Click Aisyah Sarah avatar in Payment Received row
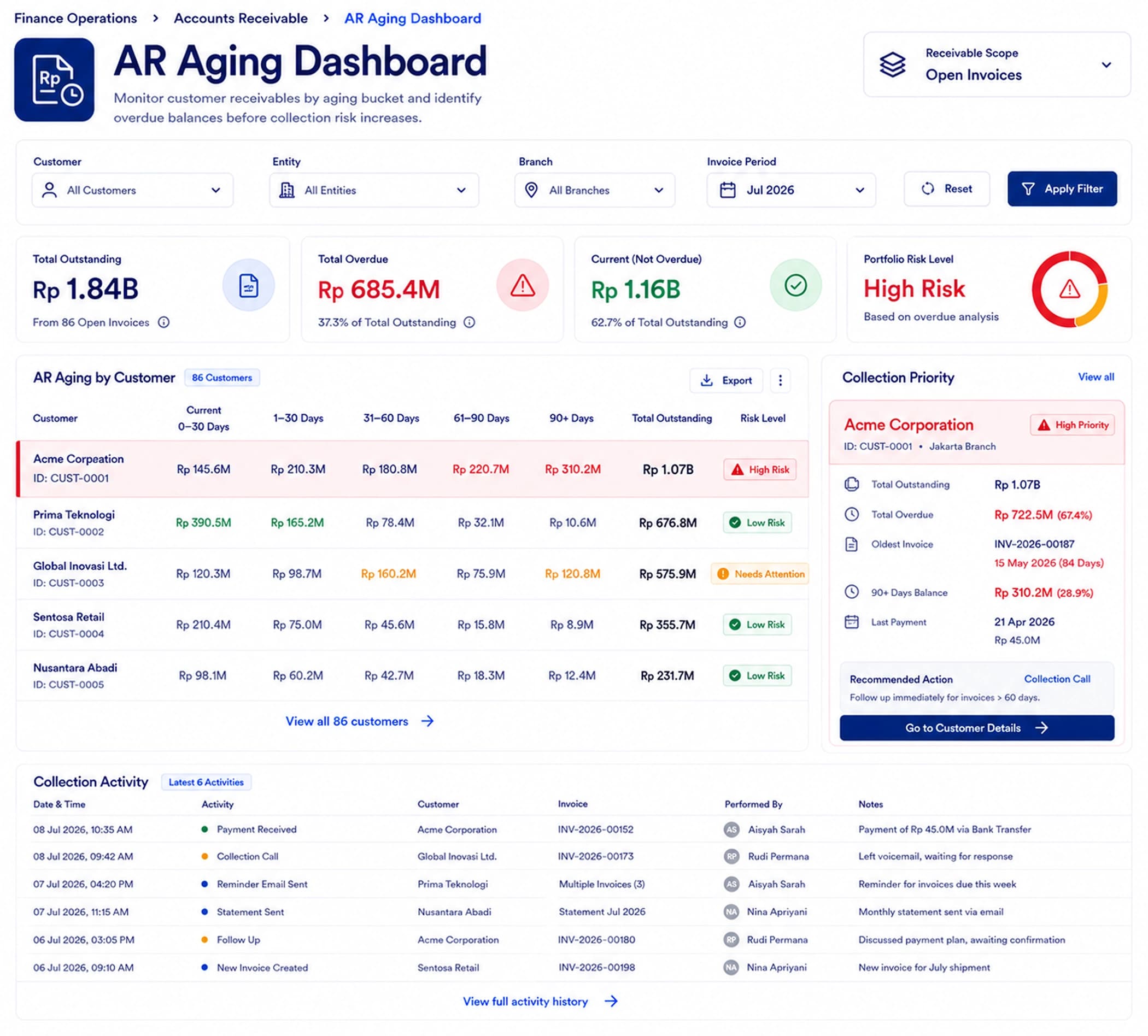Screen dimensions: 1148x1036 (731, 829)
